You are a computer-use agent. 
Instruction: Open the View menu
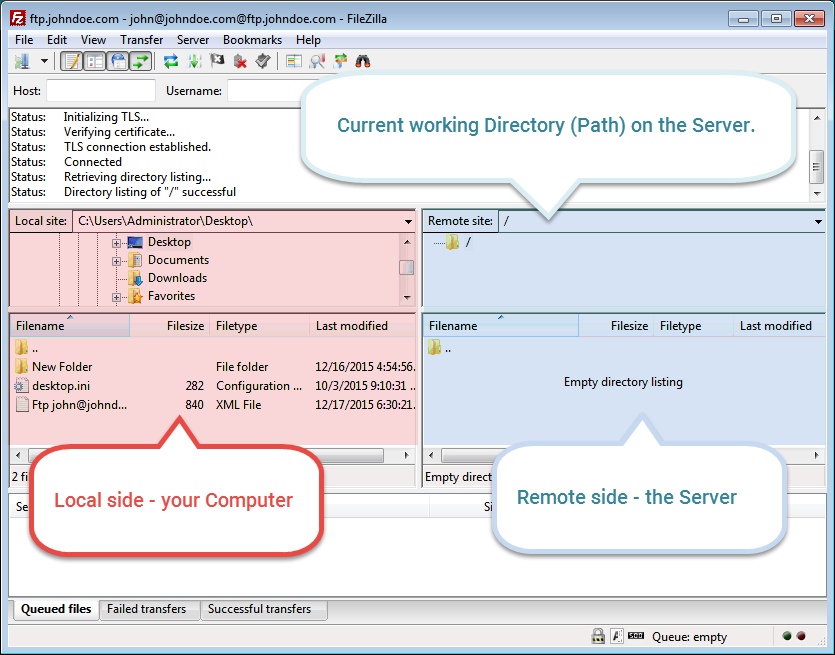pos(93,40)
